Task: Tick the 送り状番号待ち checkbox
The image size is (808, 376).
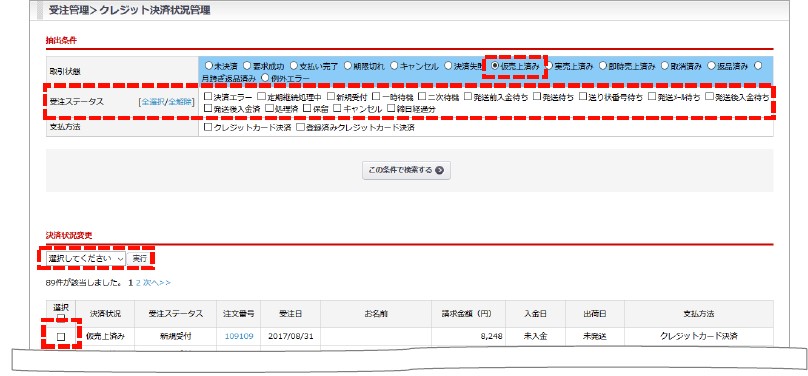Action: (583, 96)
